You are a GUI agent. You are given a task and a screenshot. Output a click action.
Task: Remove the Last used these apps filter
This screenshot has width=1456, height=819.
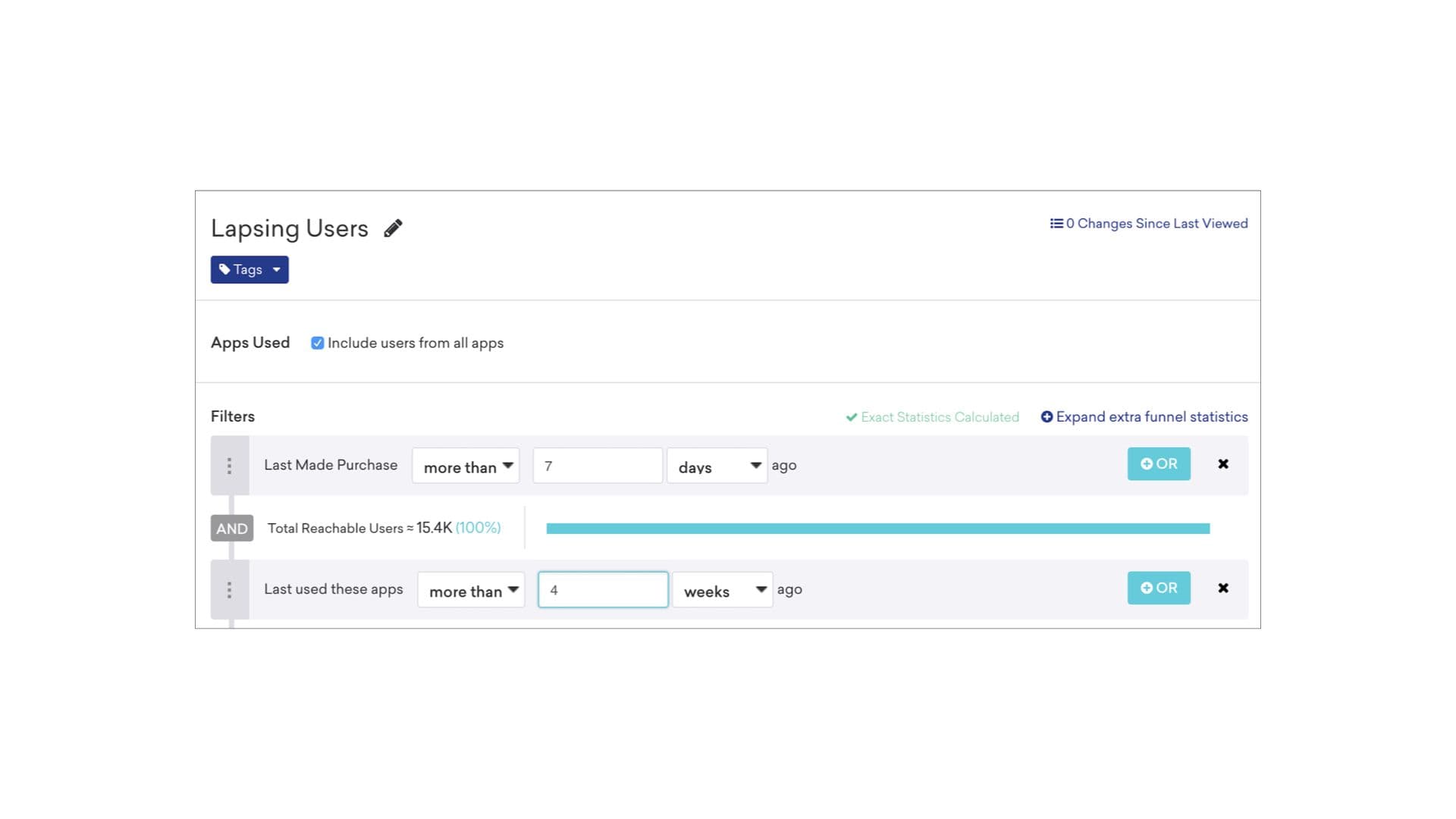pyautogui.click(x=1222, y=588)
